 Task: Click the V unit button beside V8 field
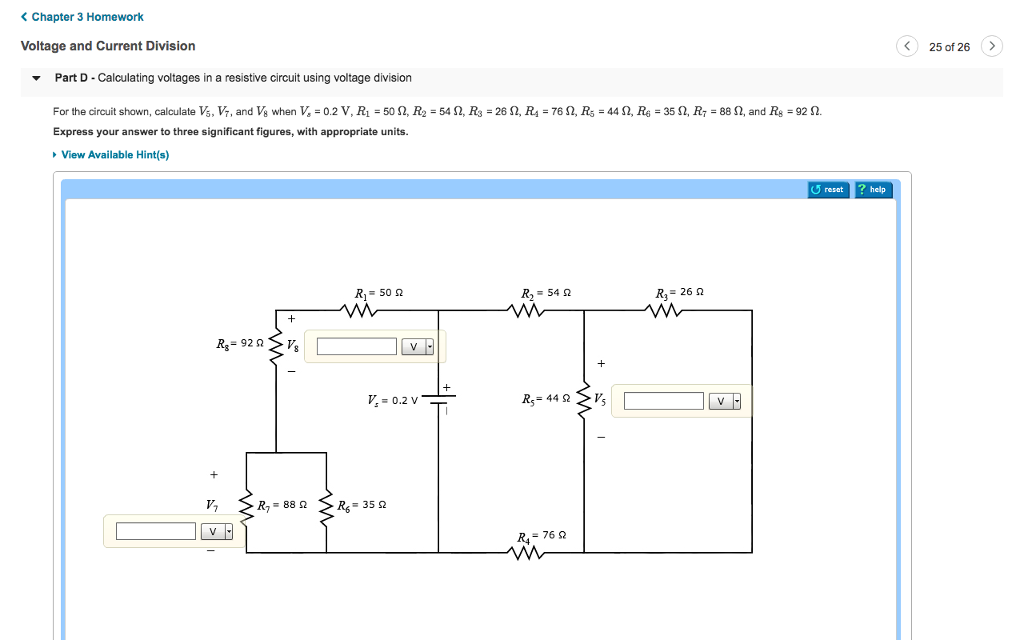[413, 346]
